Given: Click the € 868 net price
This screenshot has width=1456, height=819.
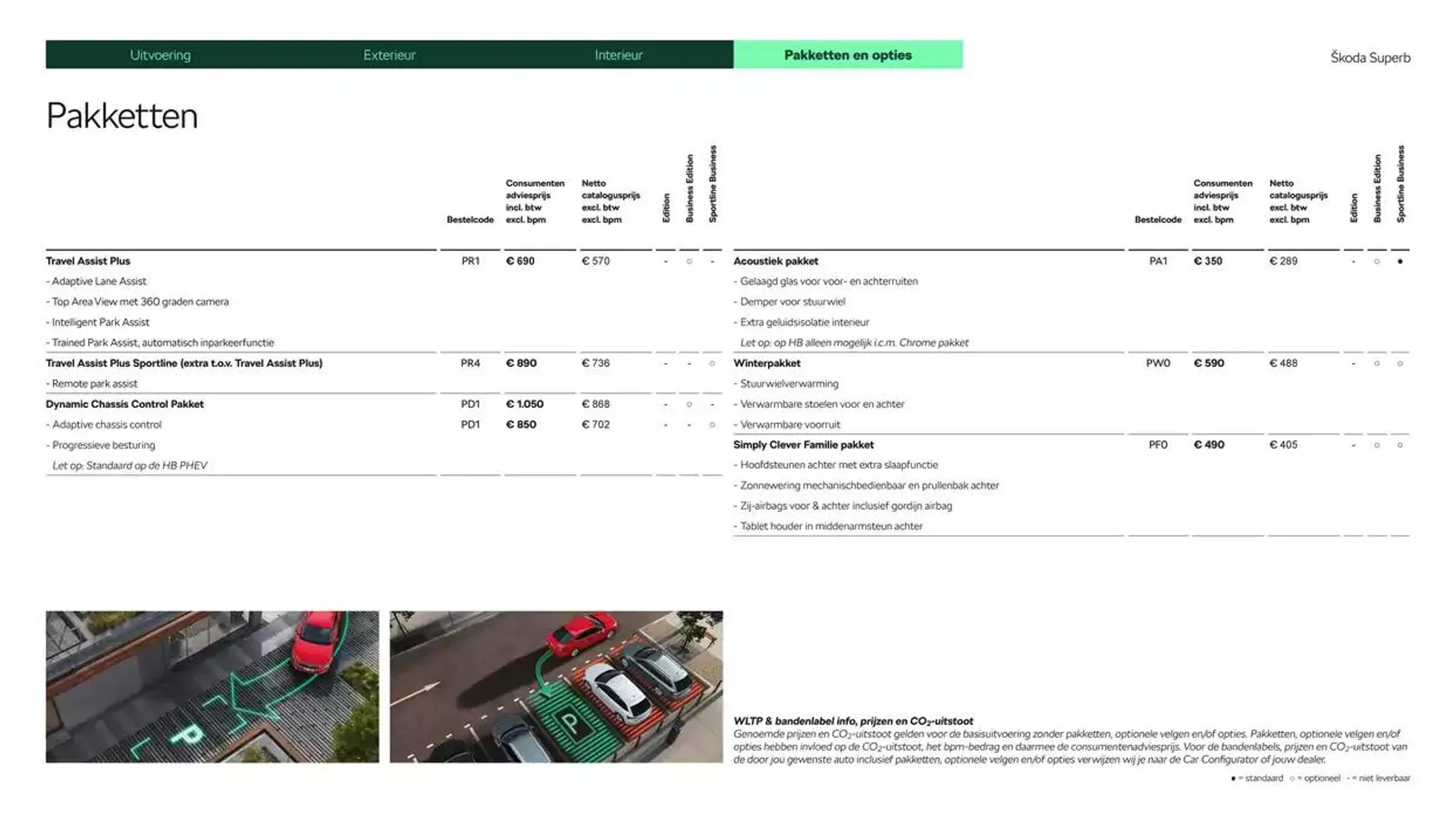Looking at the screenshot, I should point(595,404).
